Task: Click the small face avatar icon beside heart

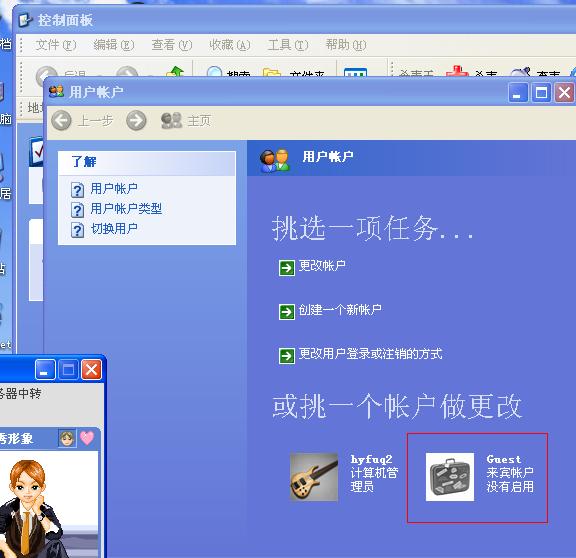Action: pyautogui.click(x=67, y=438)
